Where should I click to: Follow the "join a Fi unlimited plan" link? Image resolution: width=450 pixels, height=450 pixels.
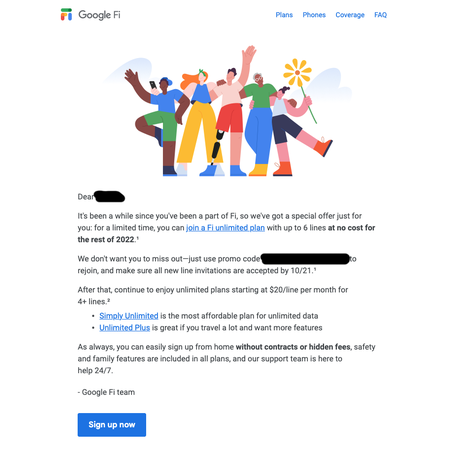coord(225,228)
